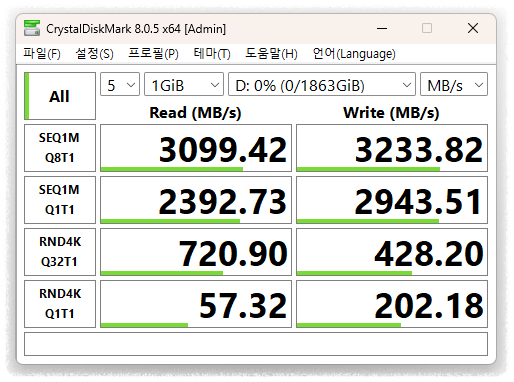514x382 pixels.
Task: Click the empty comment field at the bottom
Action: point(256,344)
